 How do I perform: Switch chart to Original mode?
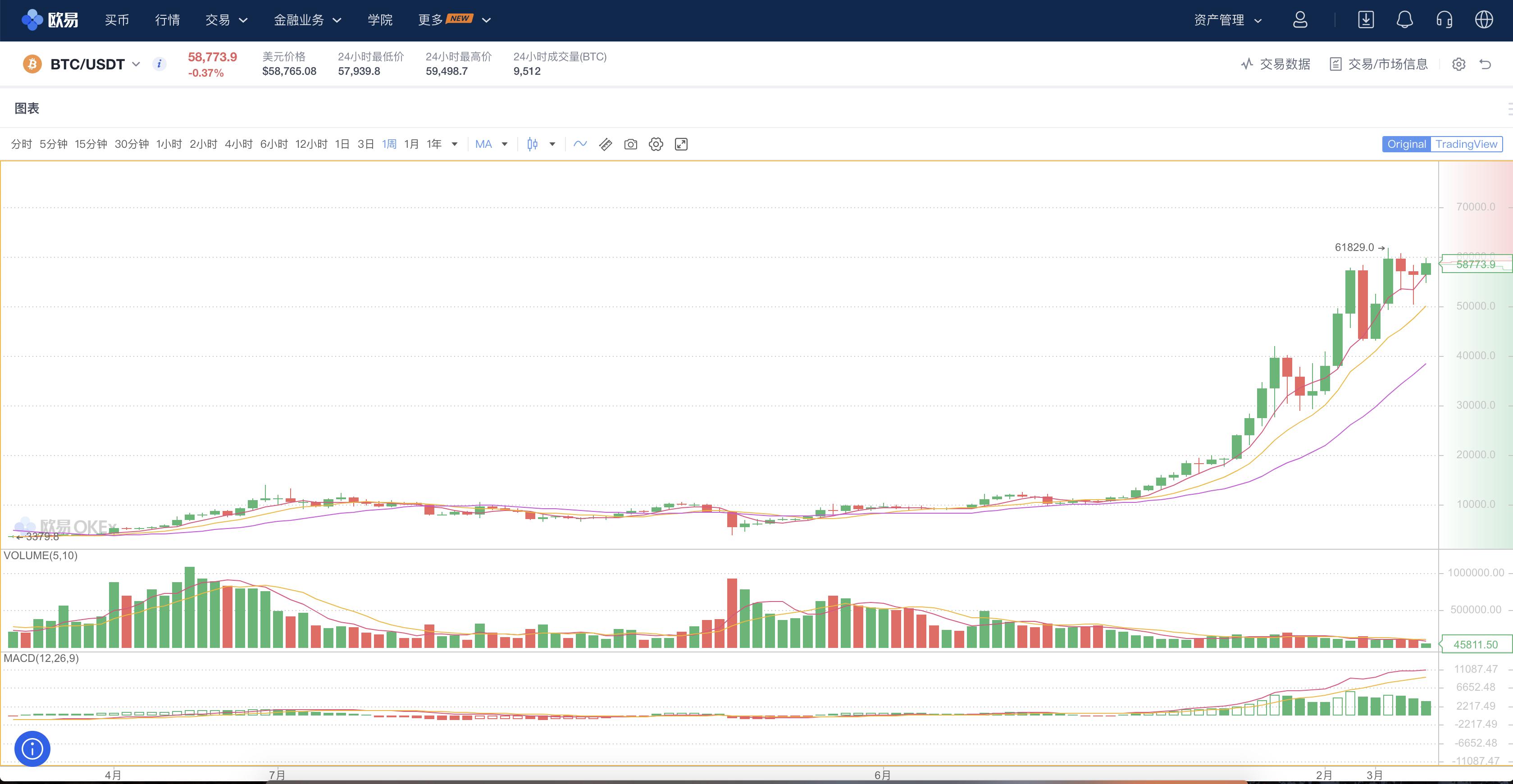point(1406,145)
